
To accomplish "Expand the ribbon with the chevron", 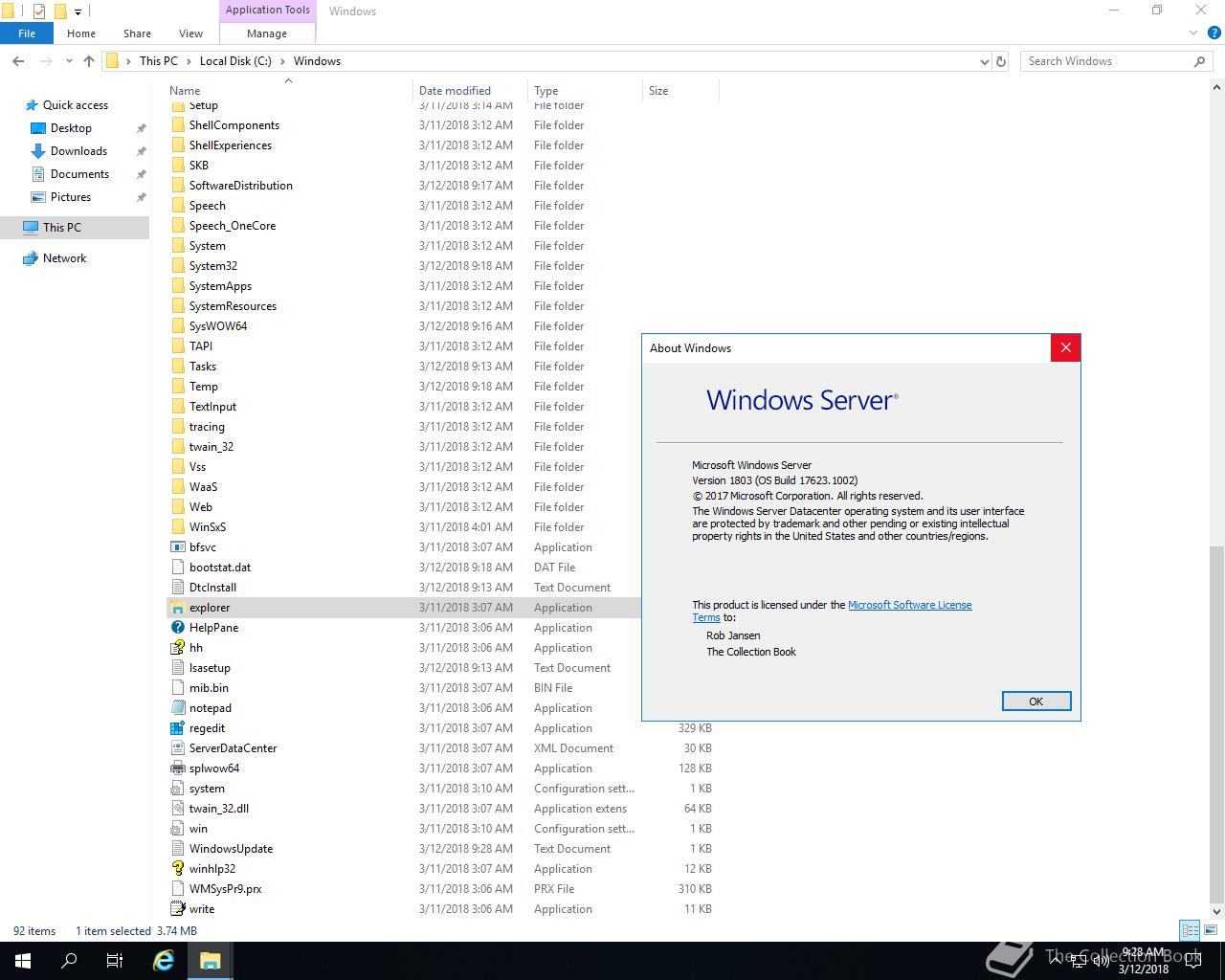I will pos(1192,33).
